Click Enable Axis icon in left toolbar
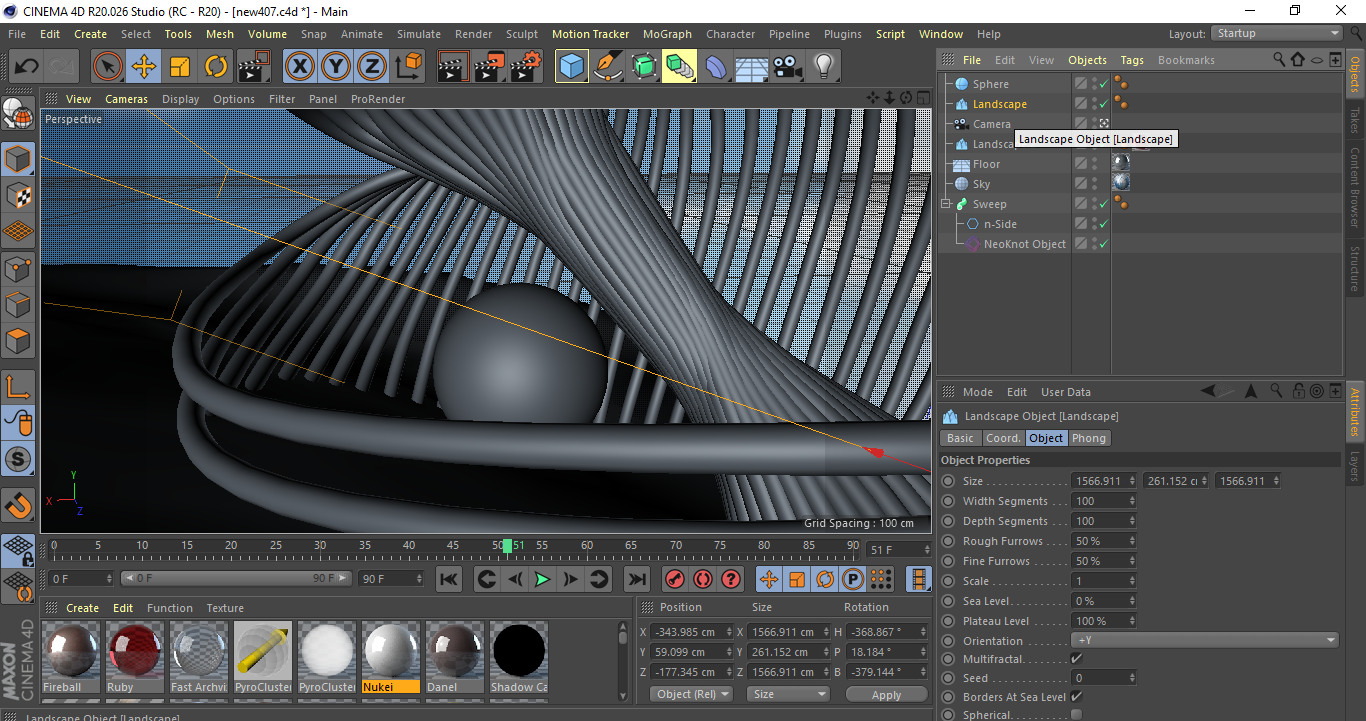 (18, 387)
